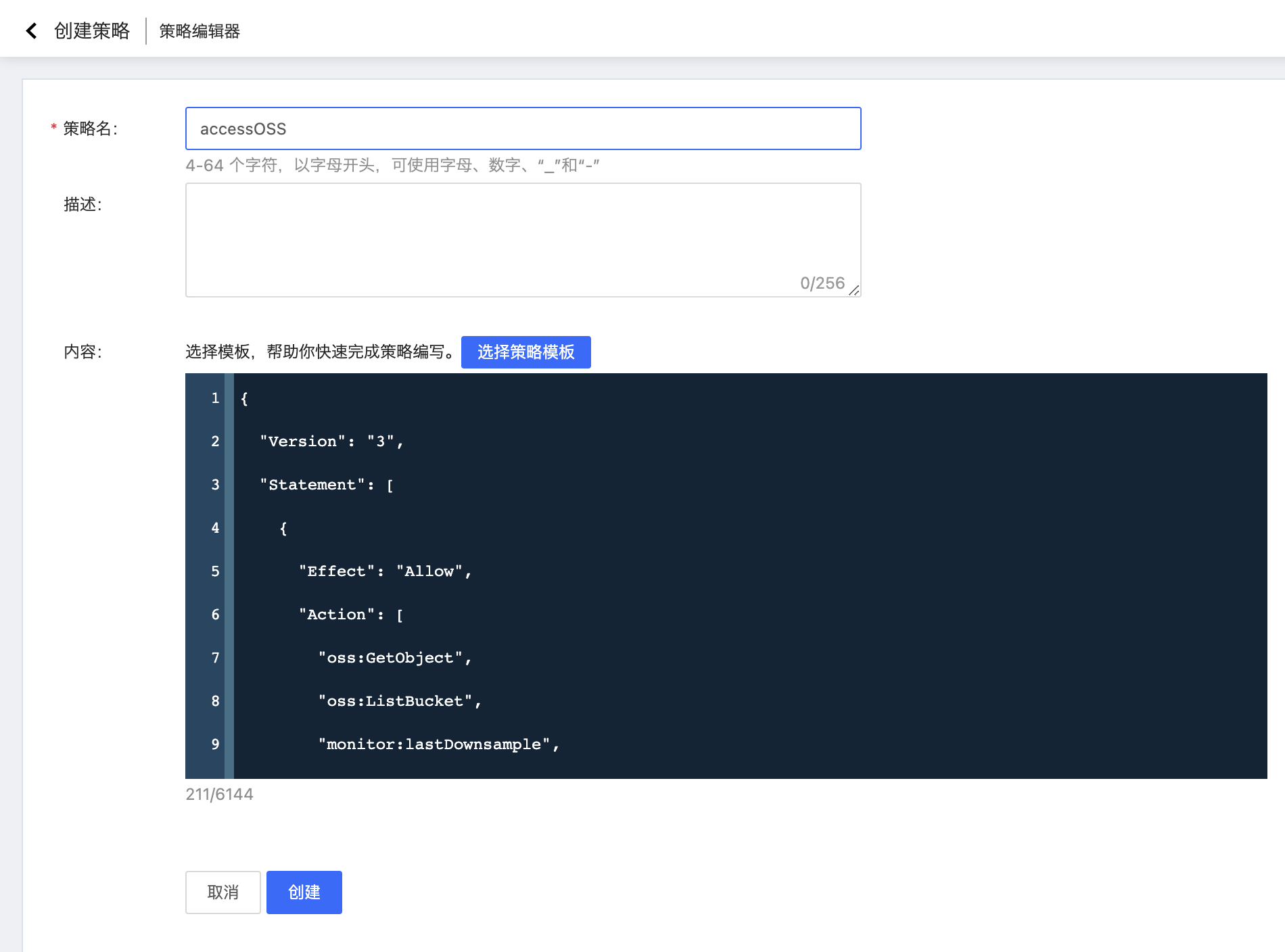Click the back arrow beside 创建策略

tap(32, 30)
